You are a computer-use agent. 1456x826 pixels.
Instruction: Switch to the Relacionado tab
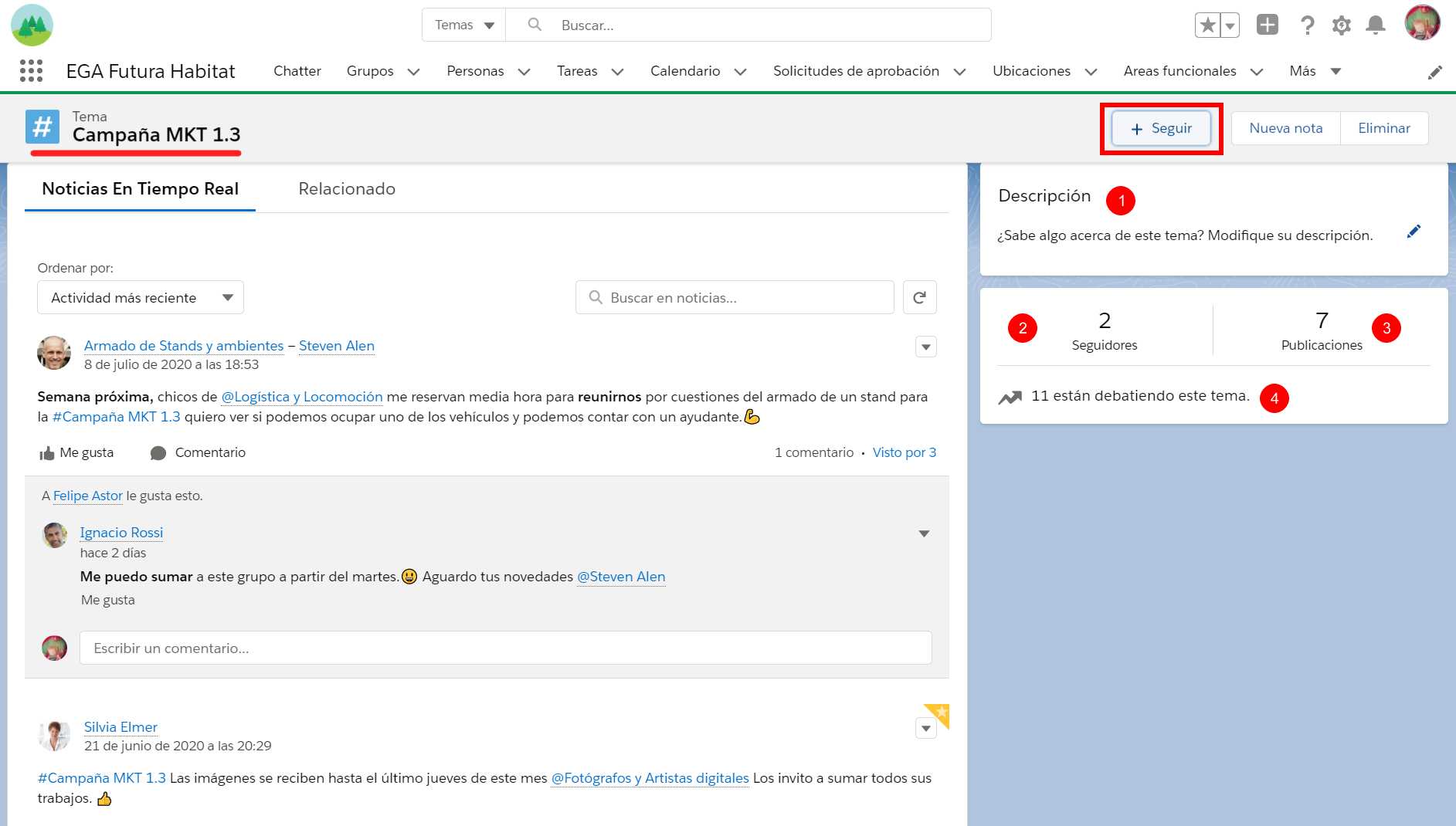347,189
